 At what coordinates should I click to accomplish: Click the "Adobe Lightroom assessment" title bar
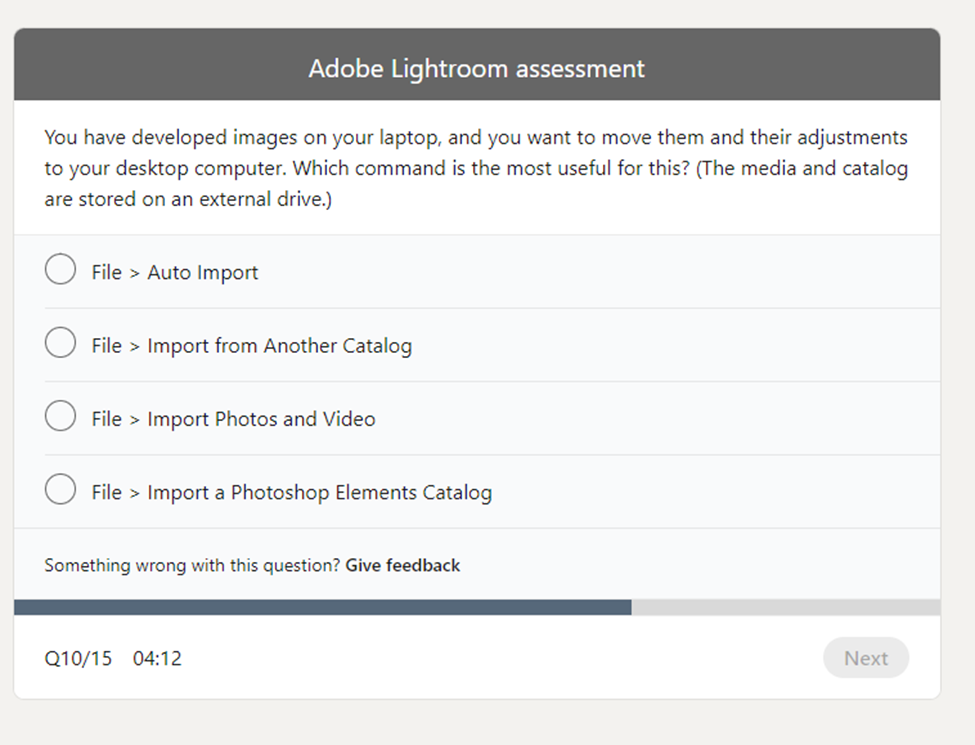477,68
